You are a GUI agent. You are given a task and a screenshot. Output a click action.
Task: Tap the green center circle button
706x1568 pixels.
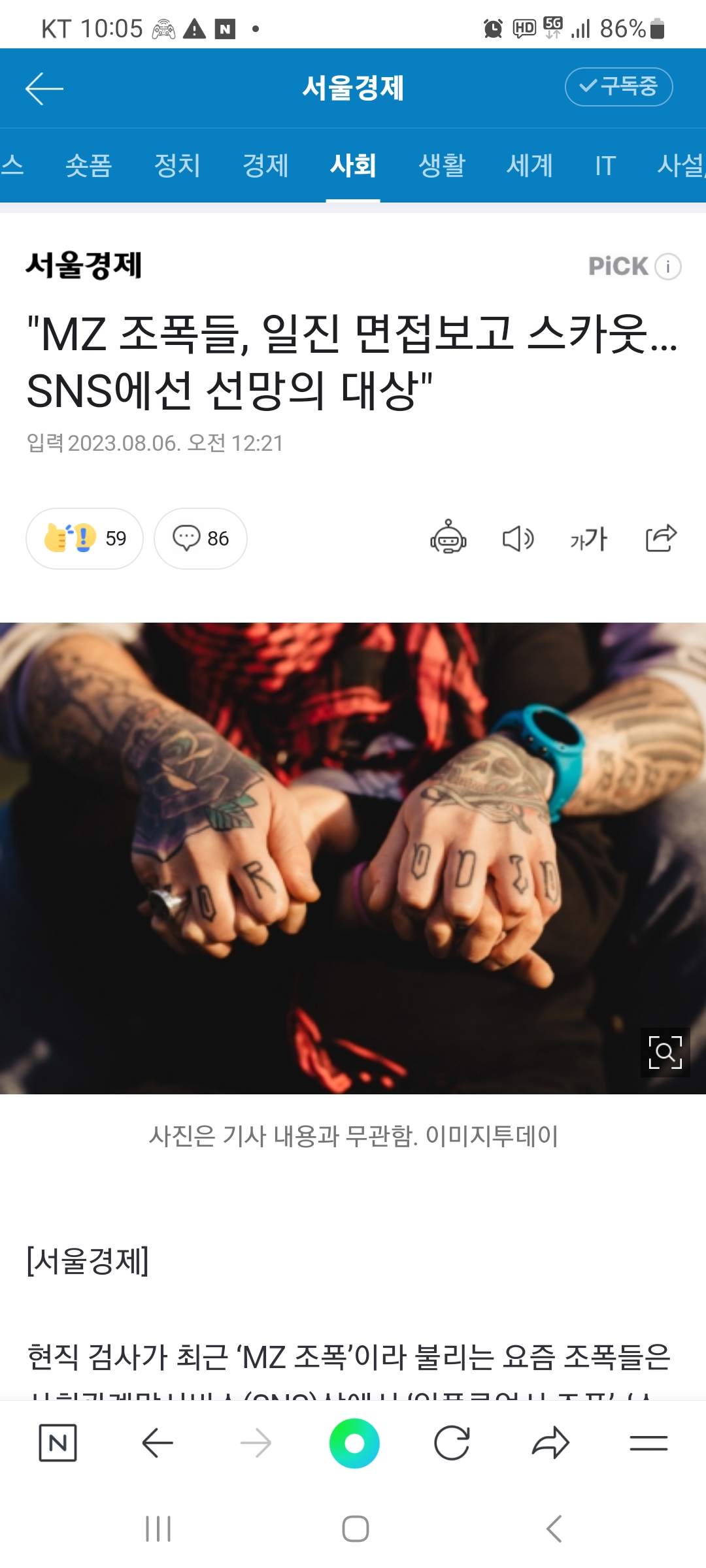[354, 1443]
